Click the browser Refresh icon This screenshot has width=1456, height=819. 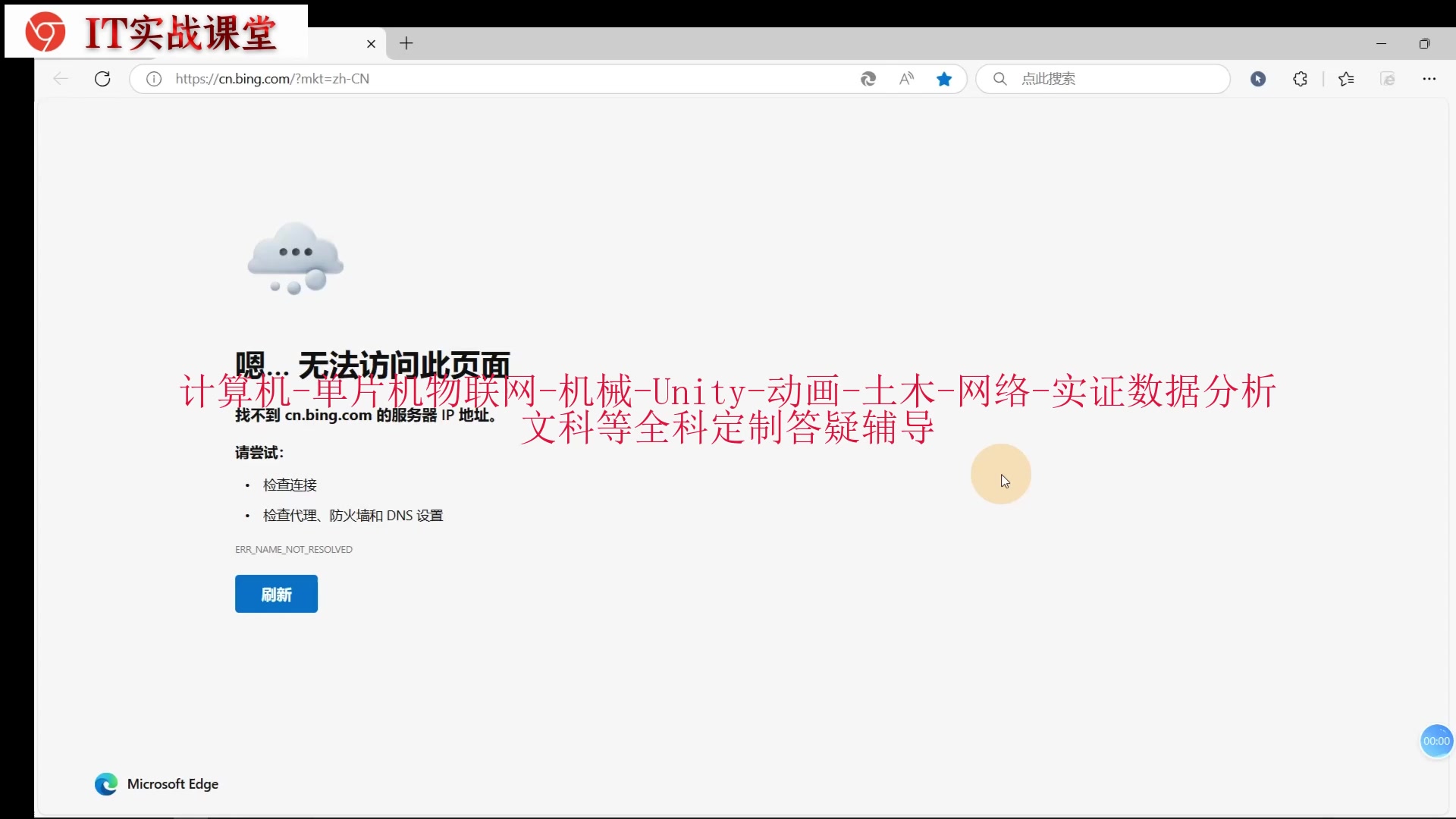102,79
